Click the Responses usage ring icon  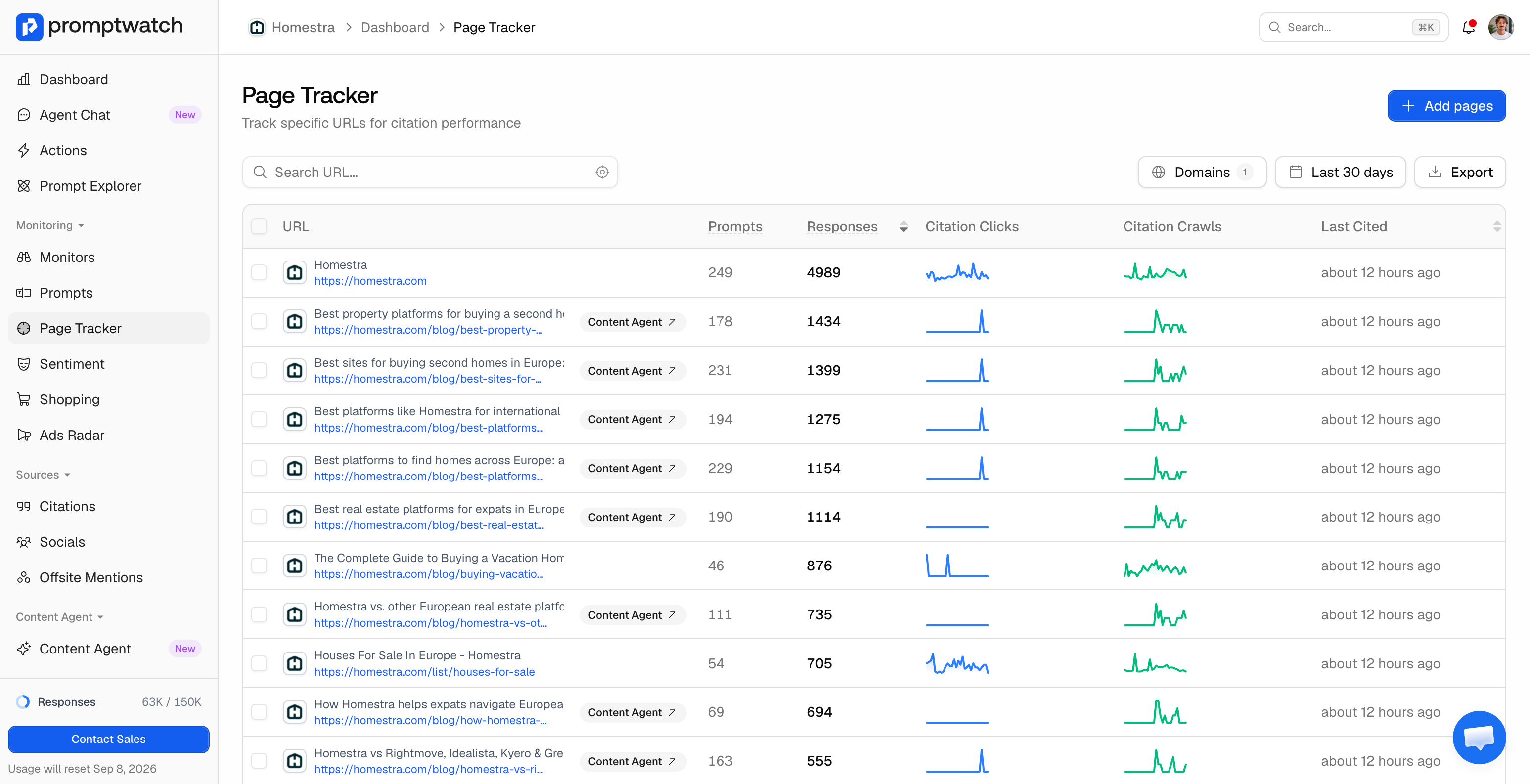point(23,702)
